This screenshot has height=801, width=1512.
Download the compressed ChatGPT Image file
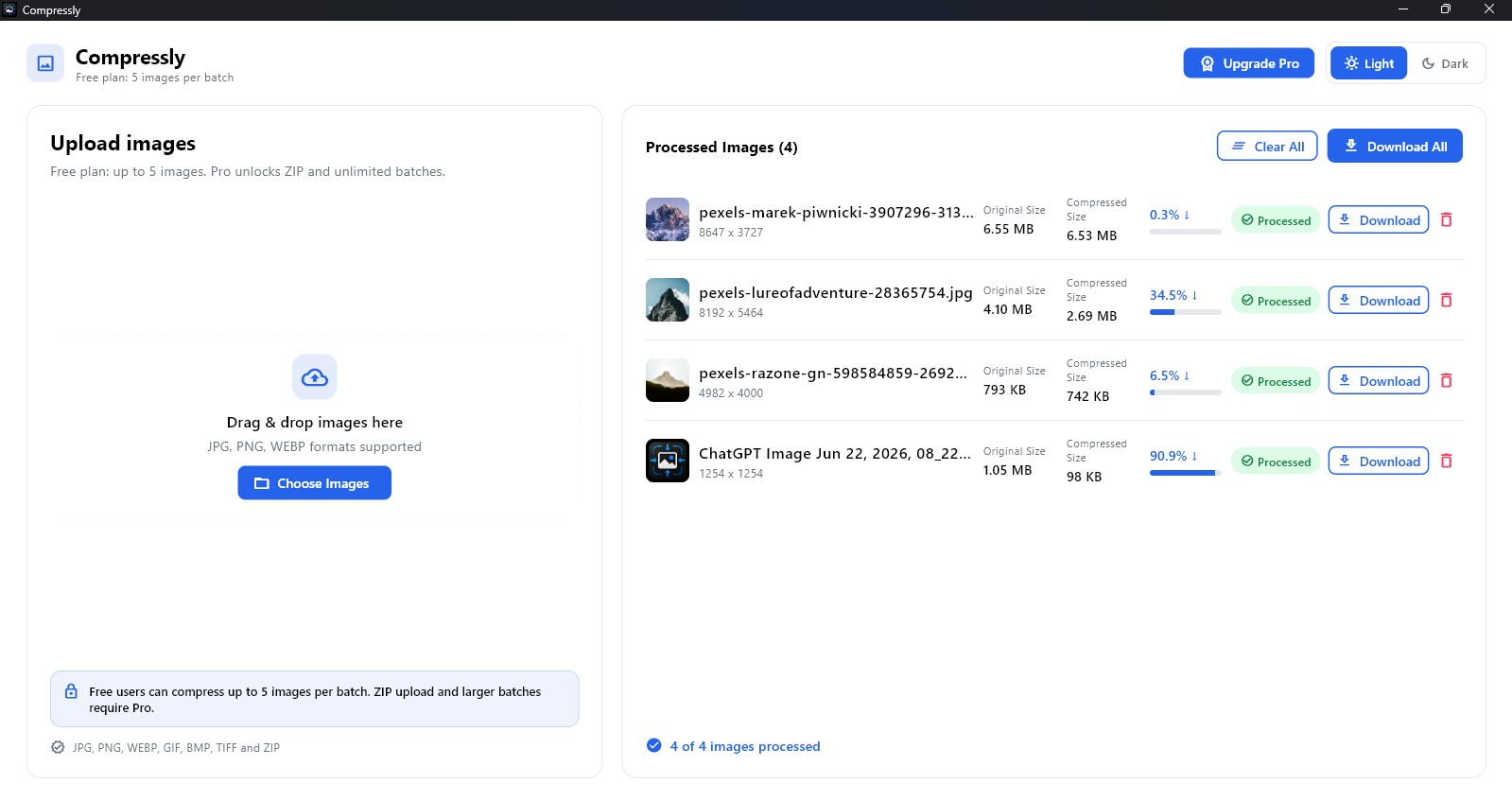click(1379, 461)
